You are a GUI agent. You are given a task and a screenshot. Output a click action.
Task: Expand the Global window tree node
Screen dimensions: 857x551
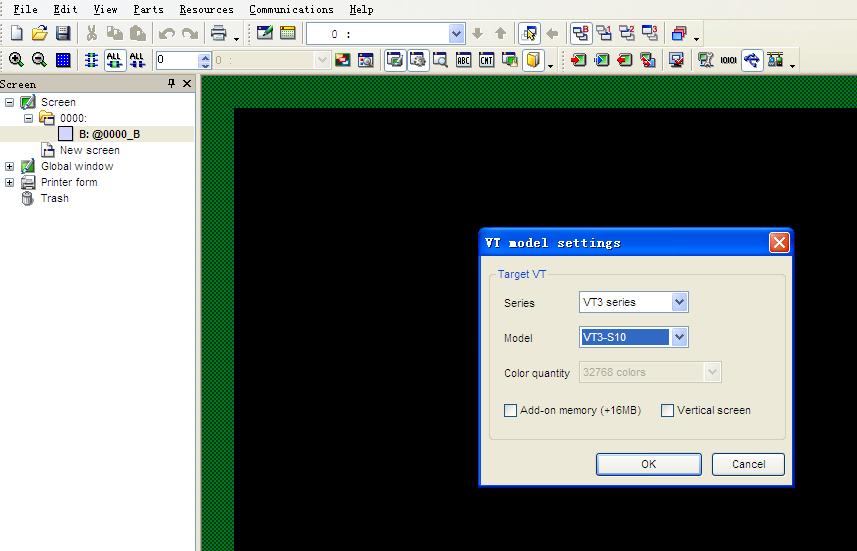pyautogui.click(x=10, y=166)
